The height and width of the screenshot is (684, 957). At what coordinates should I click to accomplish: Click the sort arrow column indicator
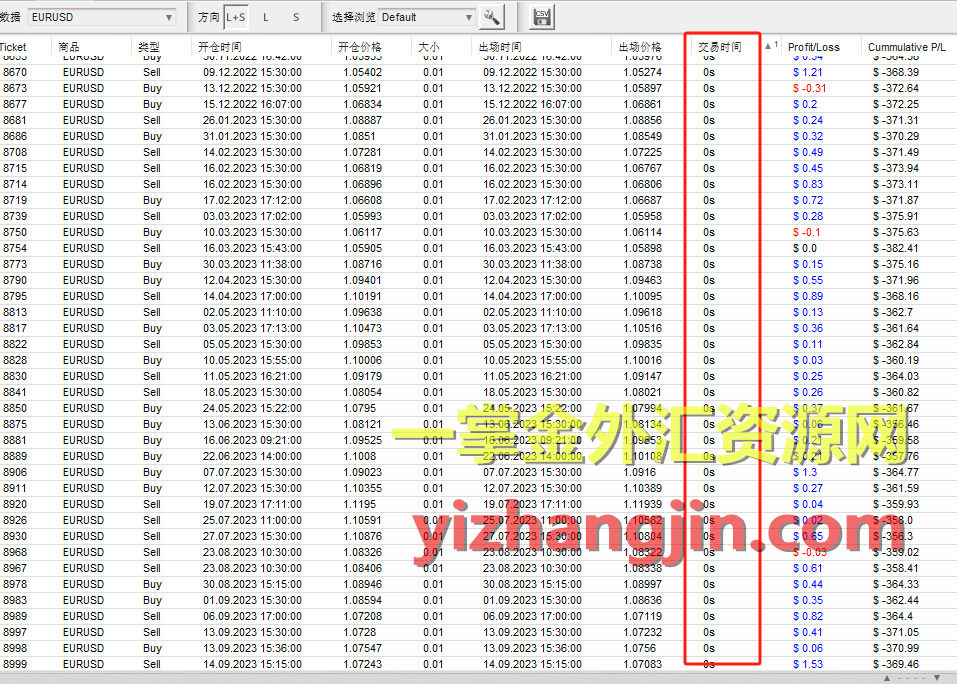pos(771,46)
